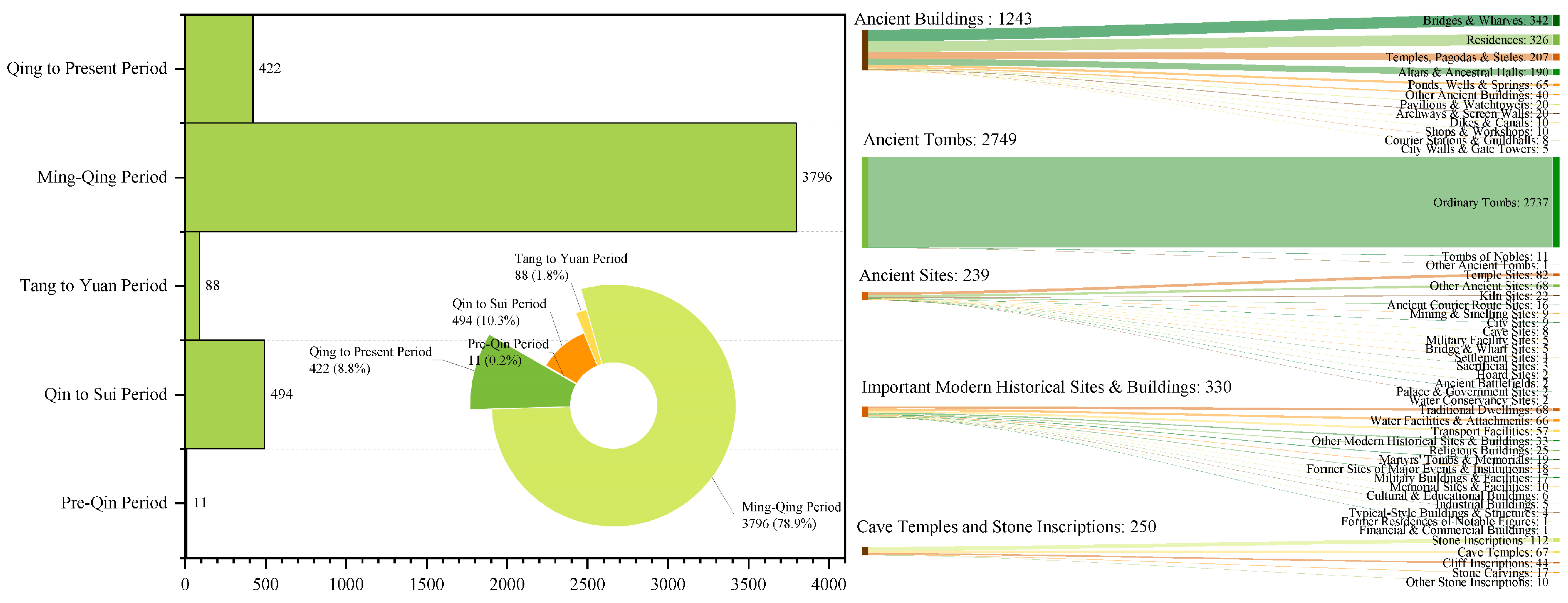This screenshot has width=1568, height=603.
Task: Click the x-axis tick label '4000'
Action: [x=829, y=585]
